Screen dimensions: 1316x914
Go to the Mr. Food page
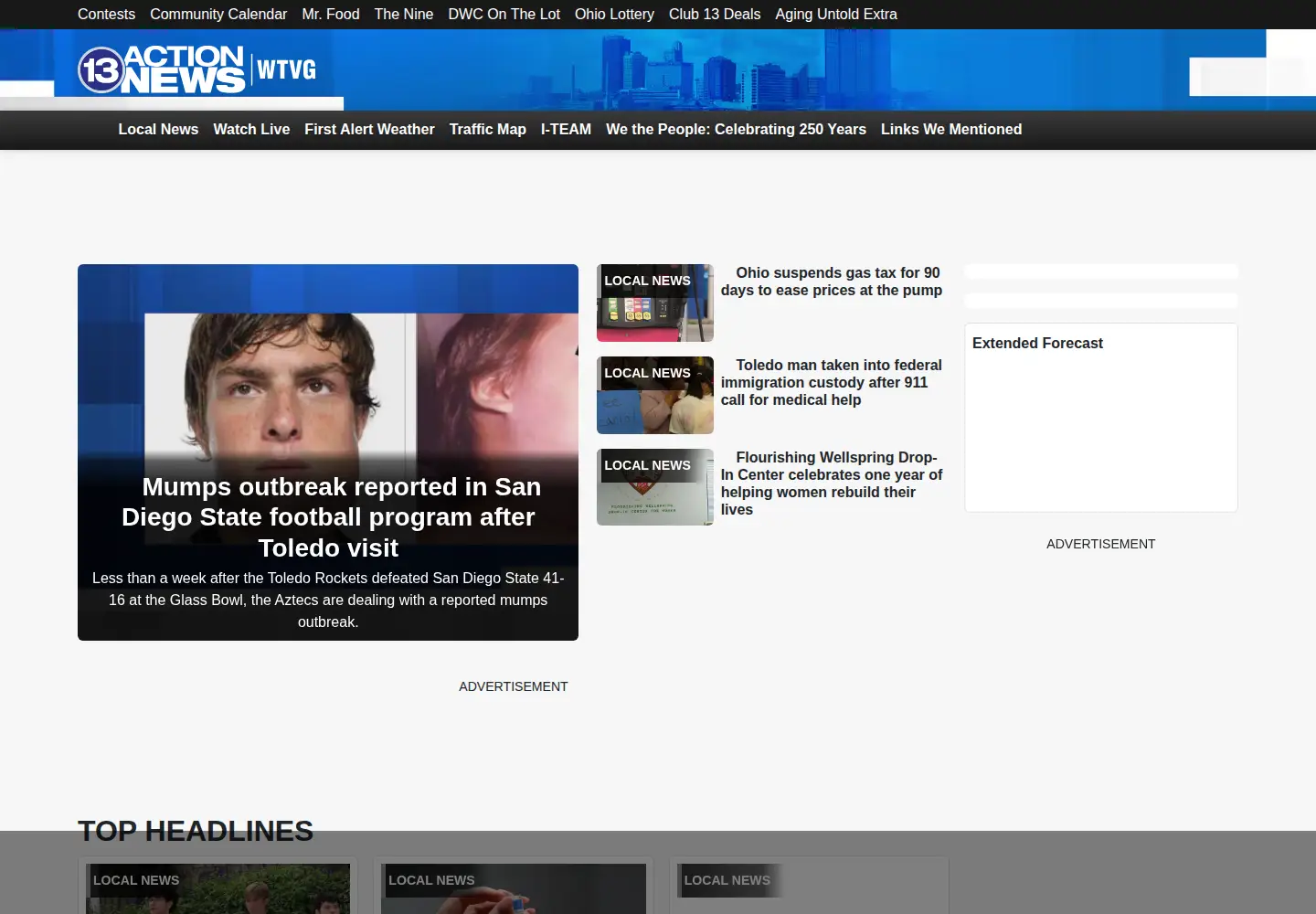(x=331, y=15)
